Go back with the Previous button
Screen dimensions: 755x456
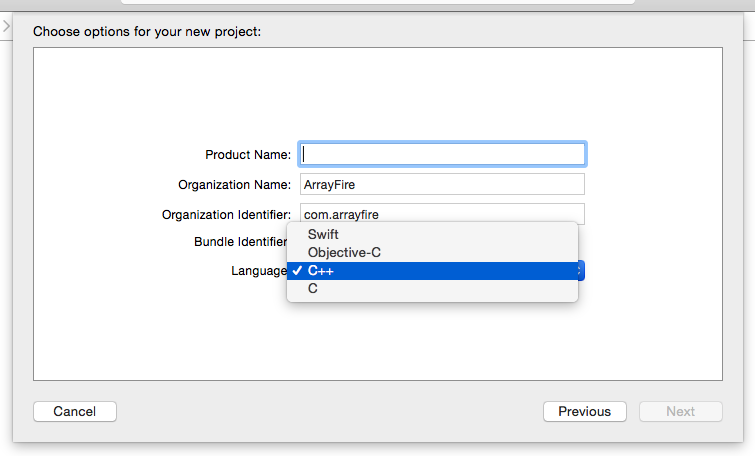point(584,411)
